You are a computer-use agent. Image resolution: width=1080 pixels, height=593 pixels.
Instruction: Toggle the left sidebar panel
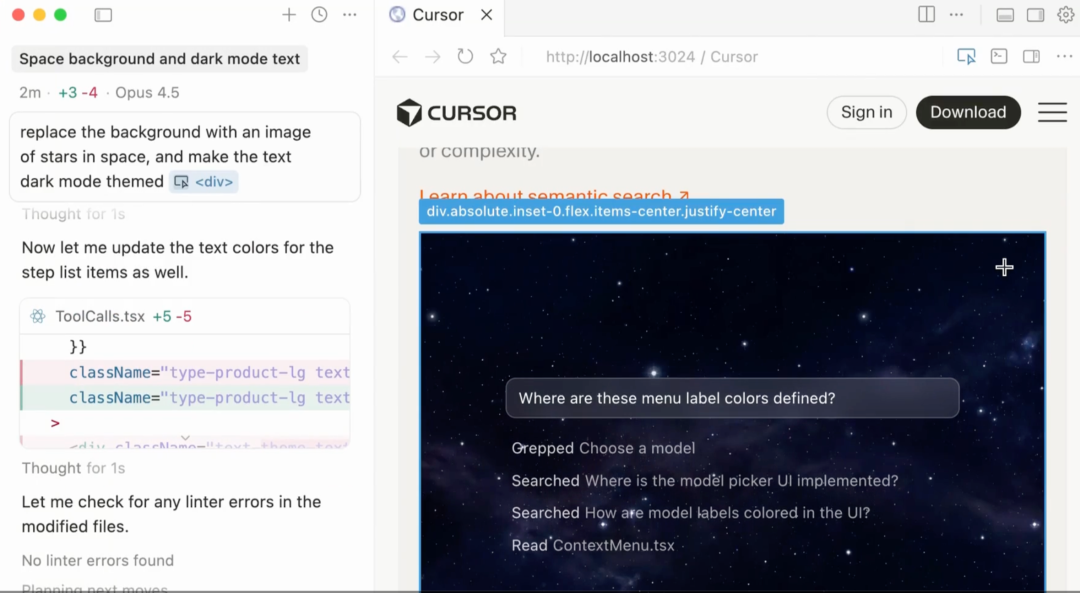pyautogui.click(x=103, y=15)
